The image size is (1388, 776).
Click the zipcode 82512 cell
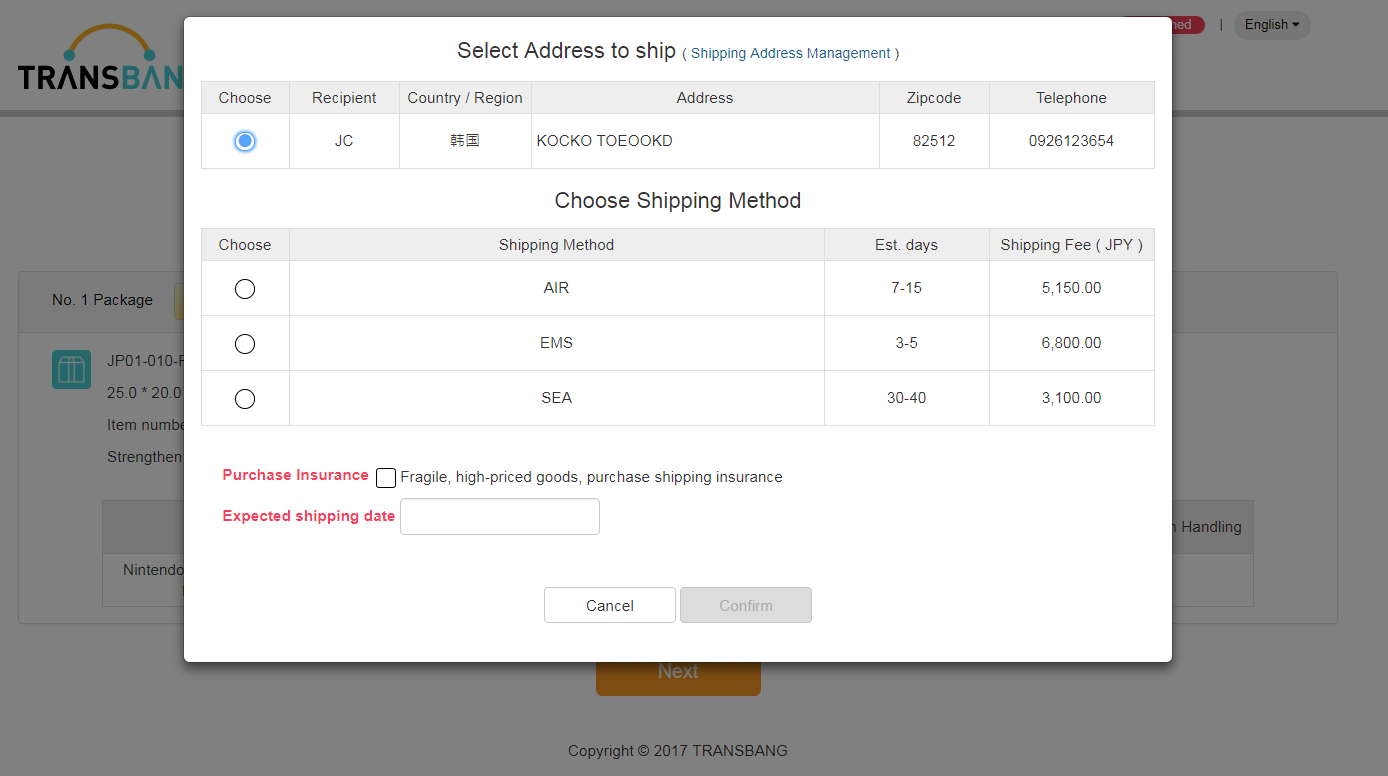click(x=934, y=141)
